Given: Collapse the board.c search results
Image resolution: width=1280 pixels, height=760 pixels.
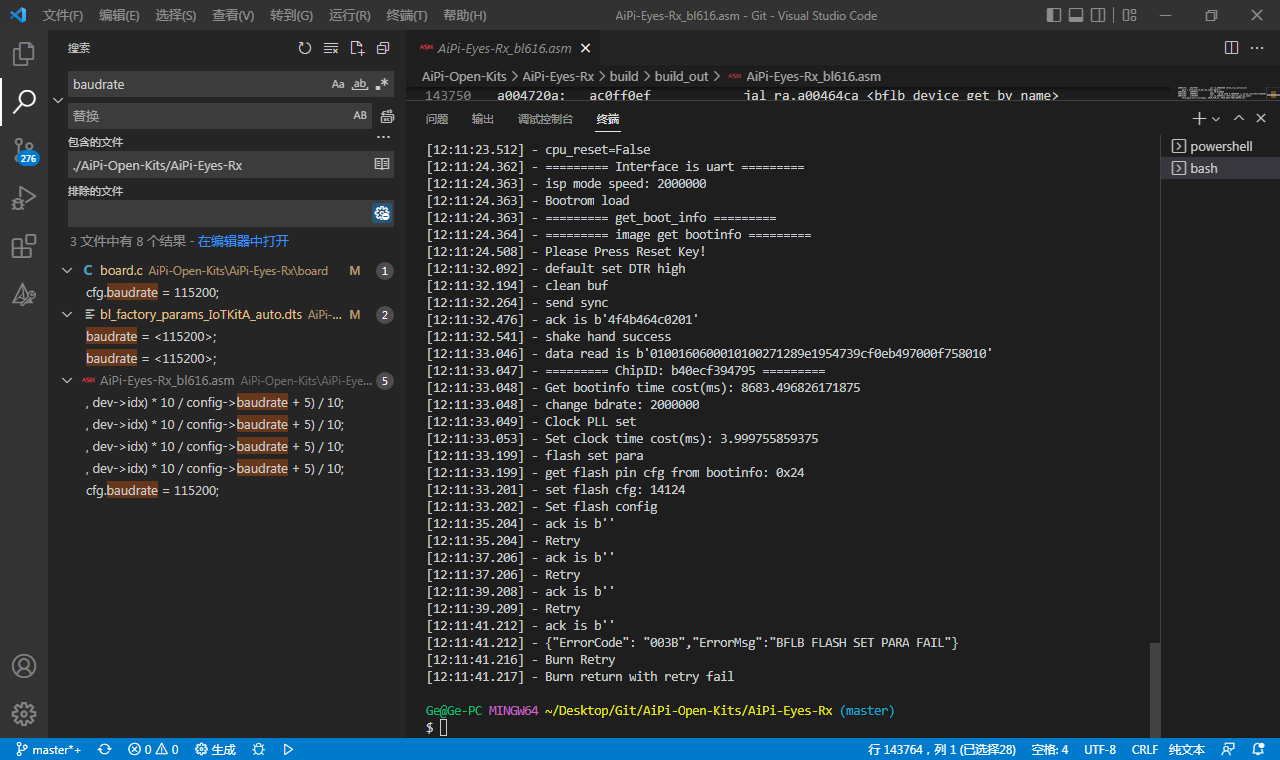Looking at the screenshot, I should point(67,271).
